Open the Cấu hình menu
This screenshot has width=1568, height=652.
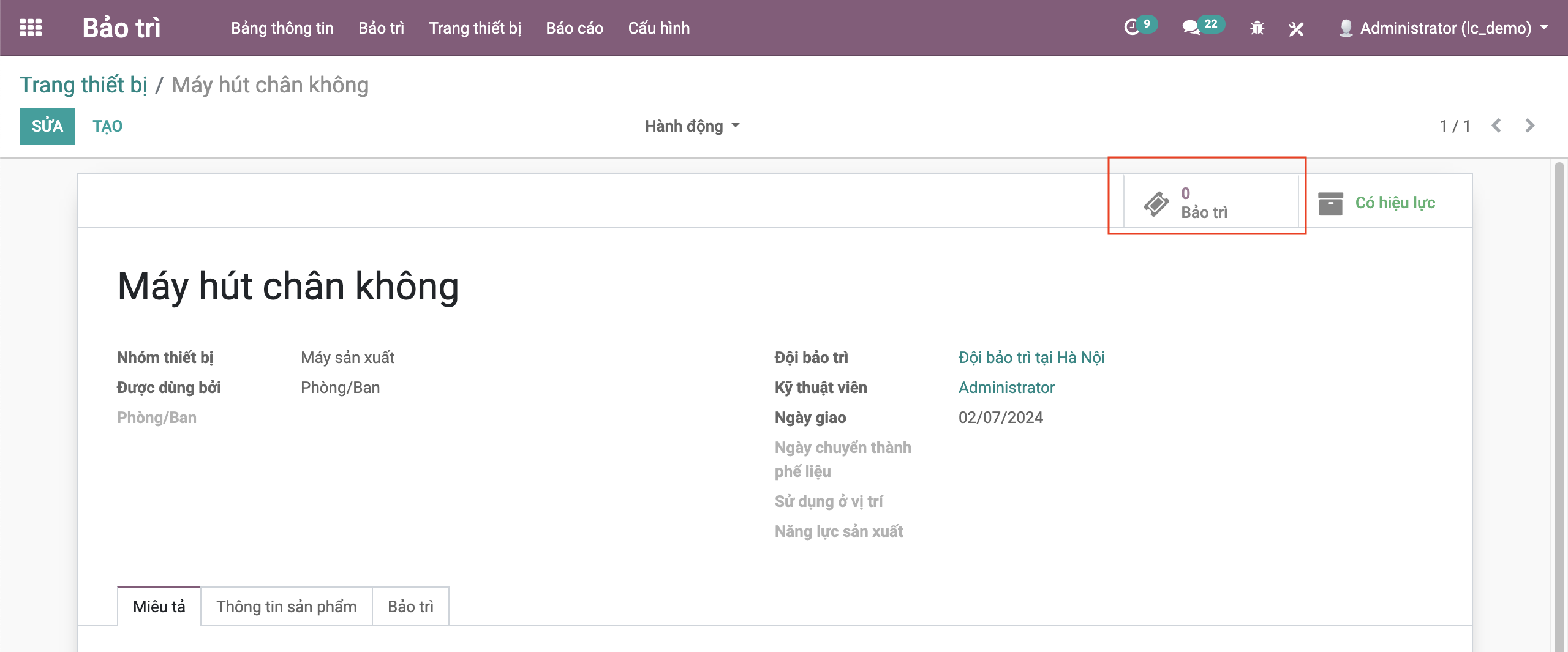coord(658,28)
